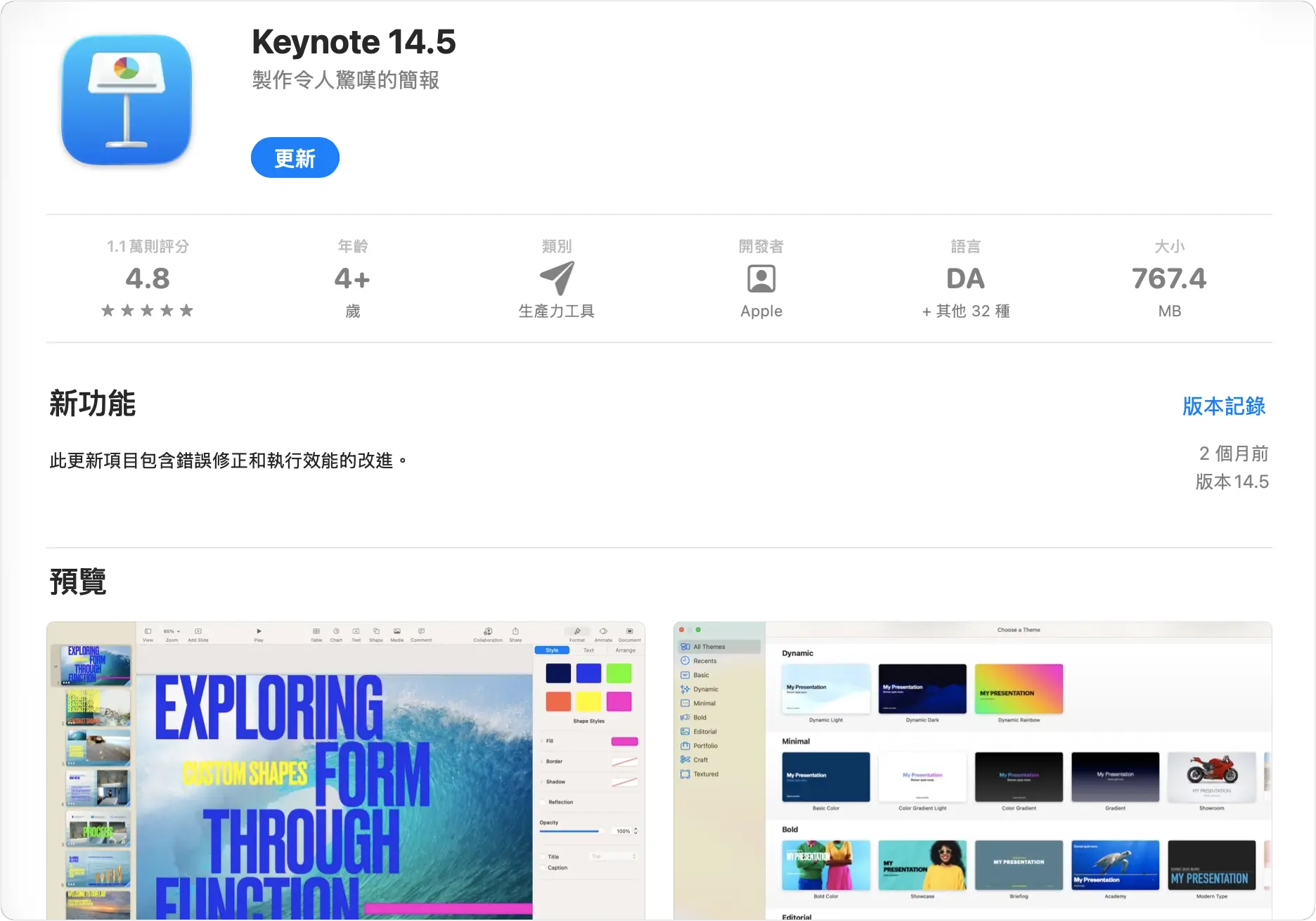This screenshot has height=921, width=1316.
Task: Click the paper plane category icon
Action: 557,278
